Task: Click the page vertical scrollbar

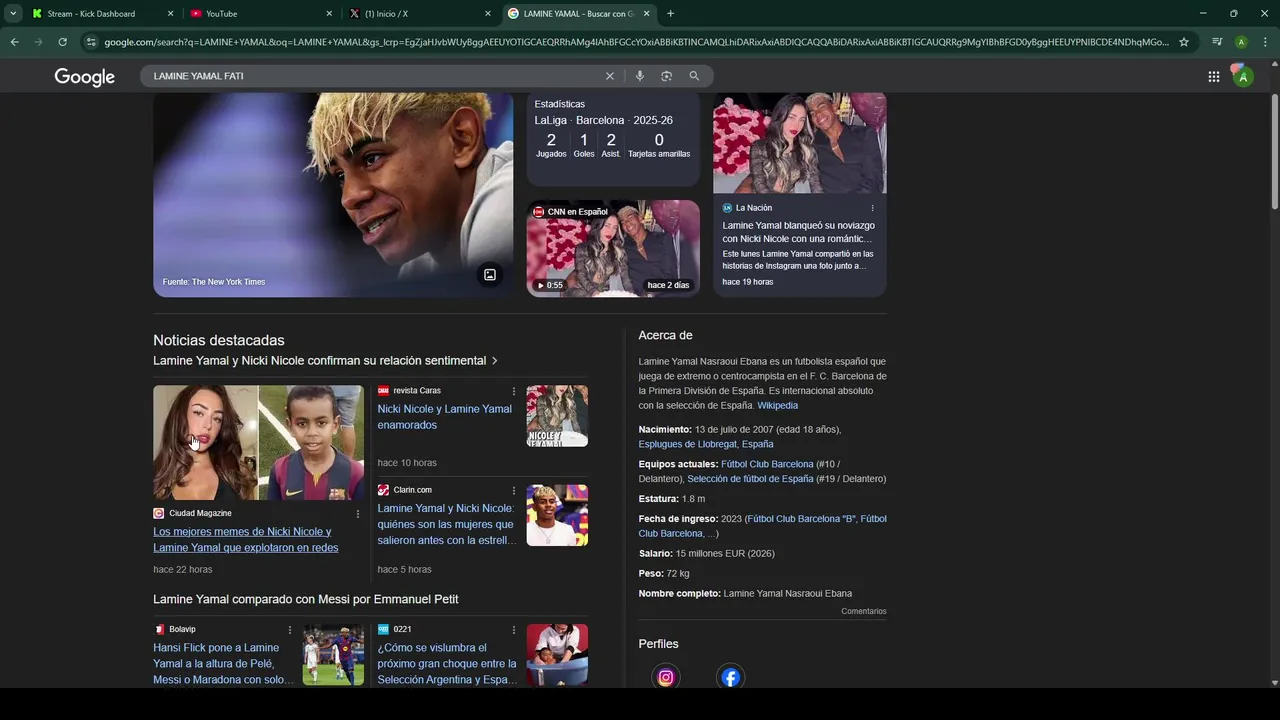Action: [1274, 152]
